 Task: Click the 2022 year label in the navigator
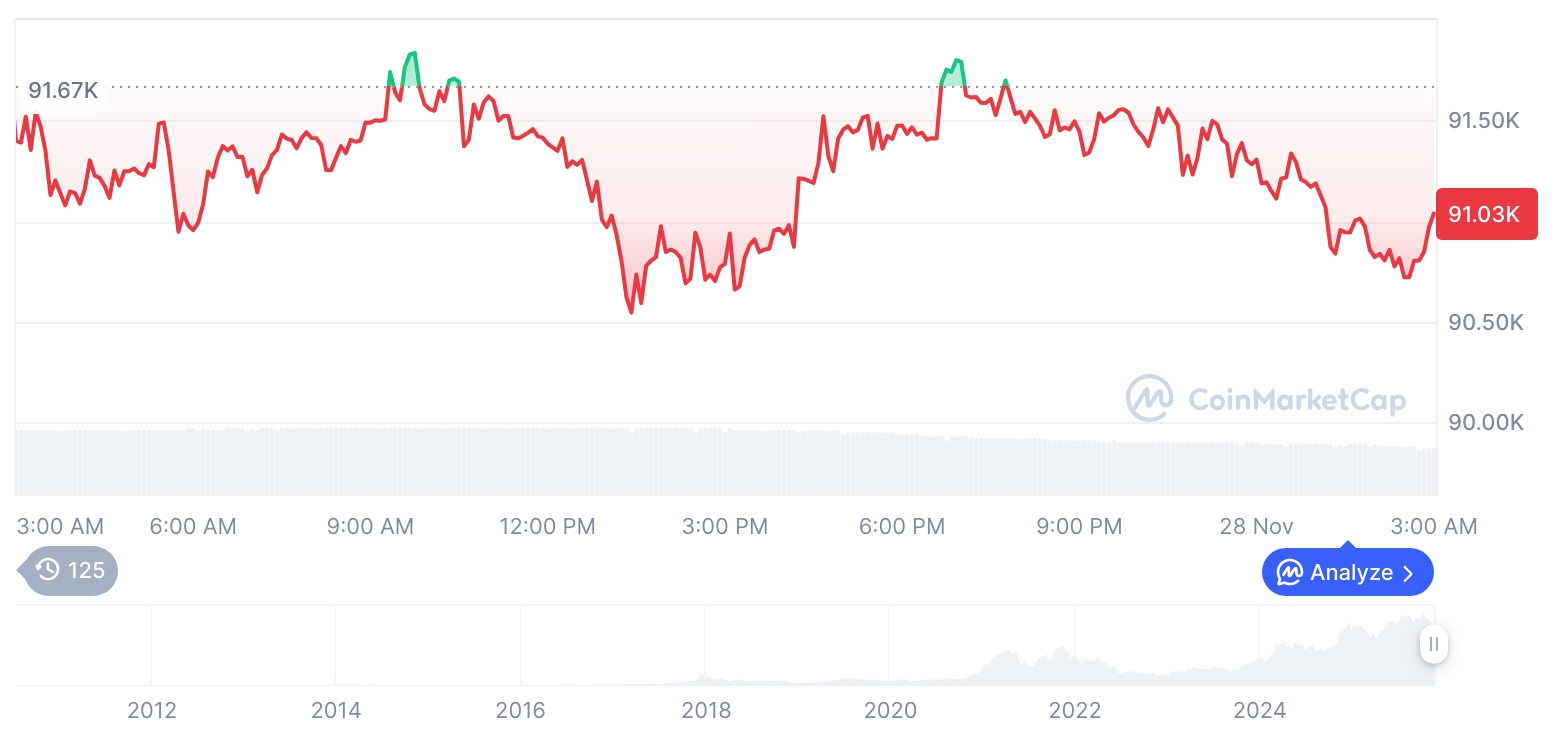[1075, 711]
